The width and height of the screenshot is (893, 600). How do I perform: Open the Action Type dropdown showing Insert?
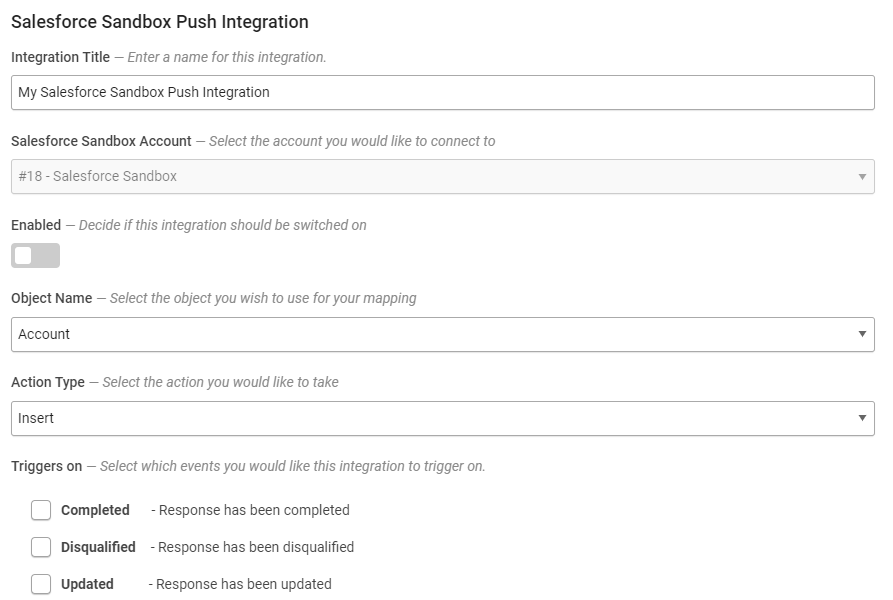click(x=443, y=418)
